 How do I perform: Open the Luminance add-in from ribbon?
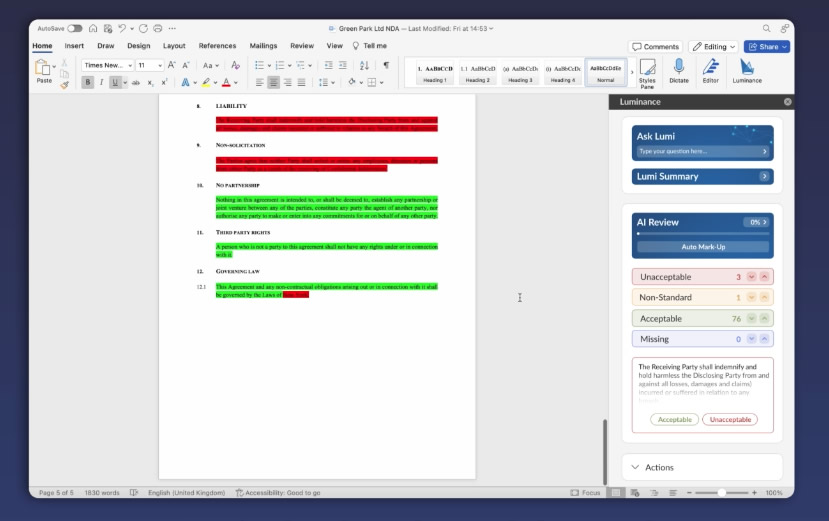pos(746,70)
